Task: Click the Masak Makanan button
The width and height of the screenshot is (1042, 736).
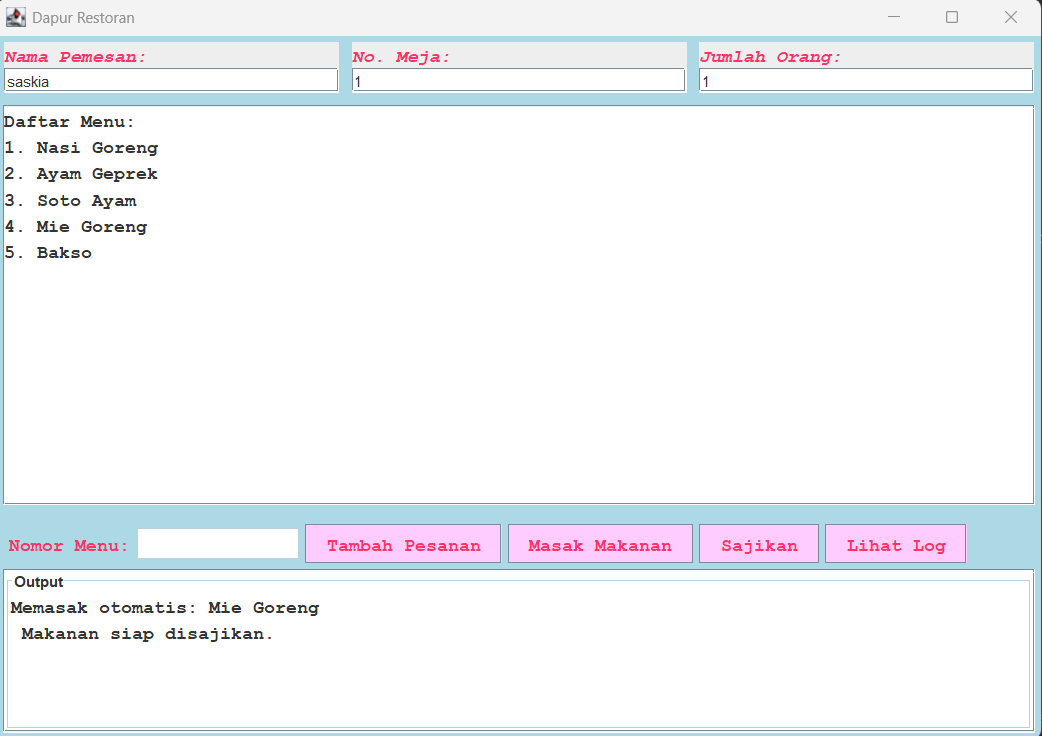Action: coord(600,545)
